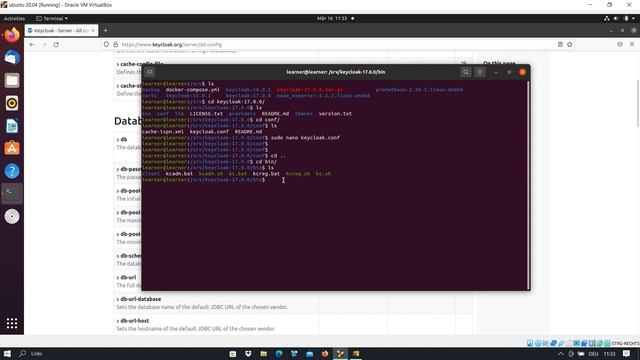
Task: Expand the db-schema option
Action: pos(129,256)
